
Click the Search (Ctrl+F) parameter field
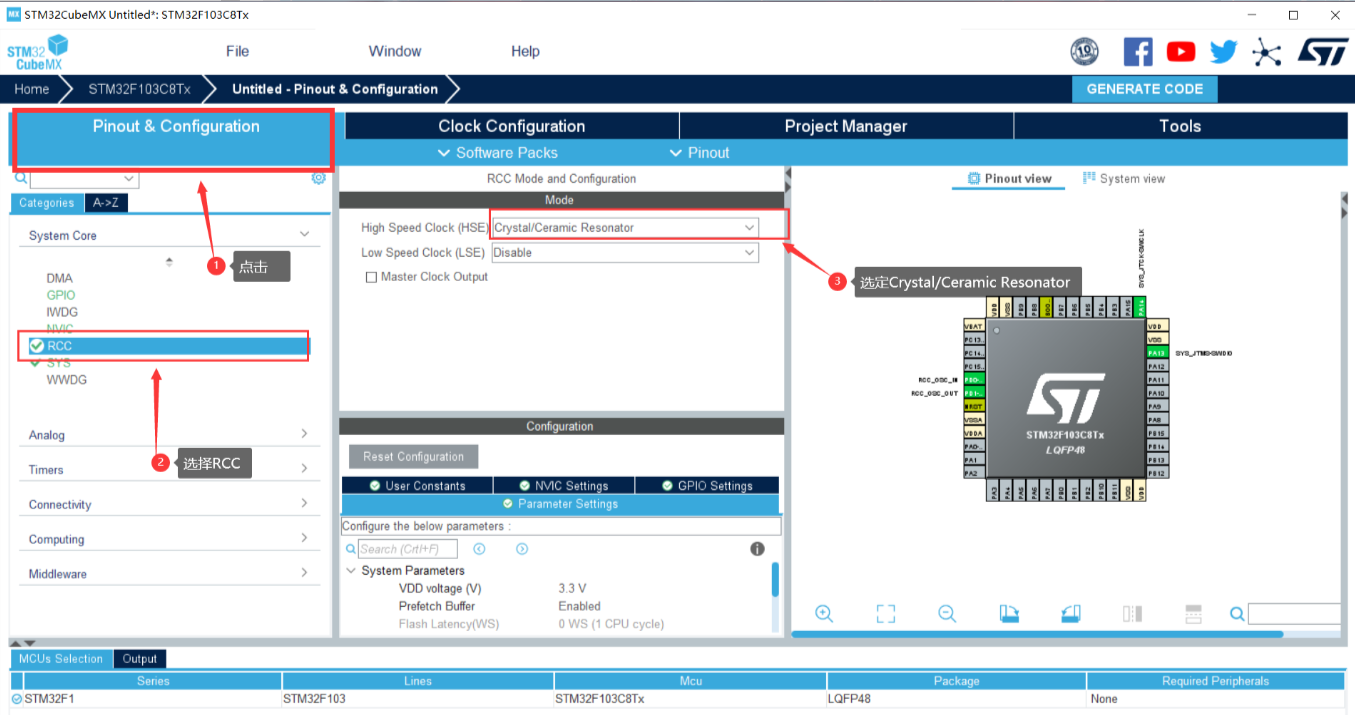pos(408,549)
